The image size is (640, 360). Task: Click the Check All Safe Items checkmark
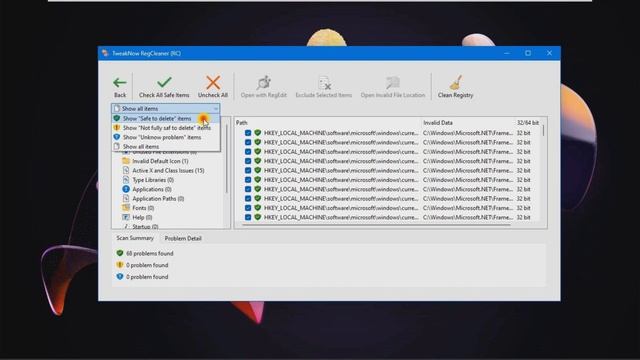(164, 82)
